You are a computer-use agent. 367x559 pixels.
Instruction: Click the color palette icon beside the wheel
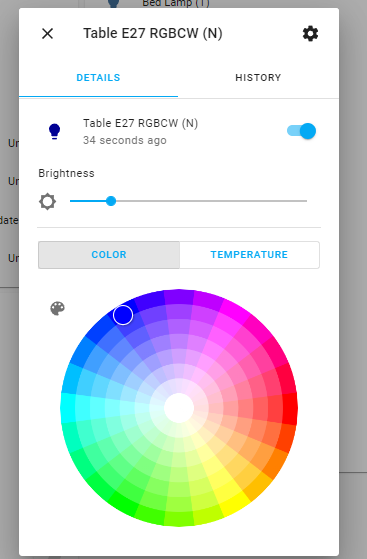(57, 308)
